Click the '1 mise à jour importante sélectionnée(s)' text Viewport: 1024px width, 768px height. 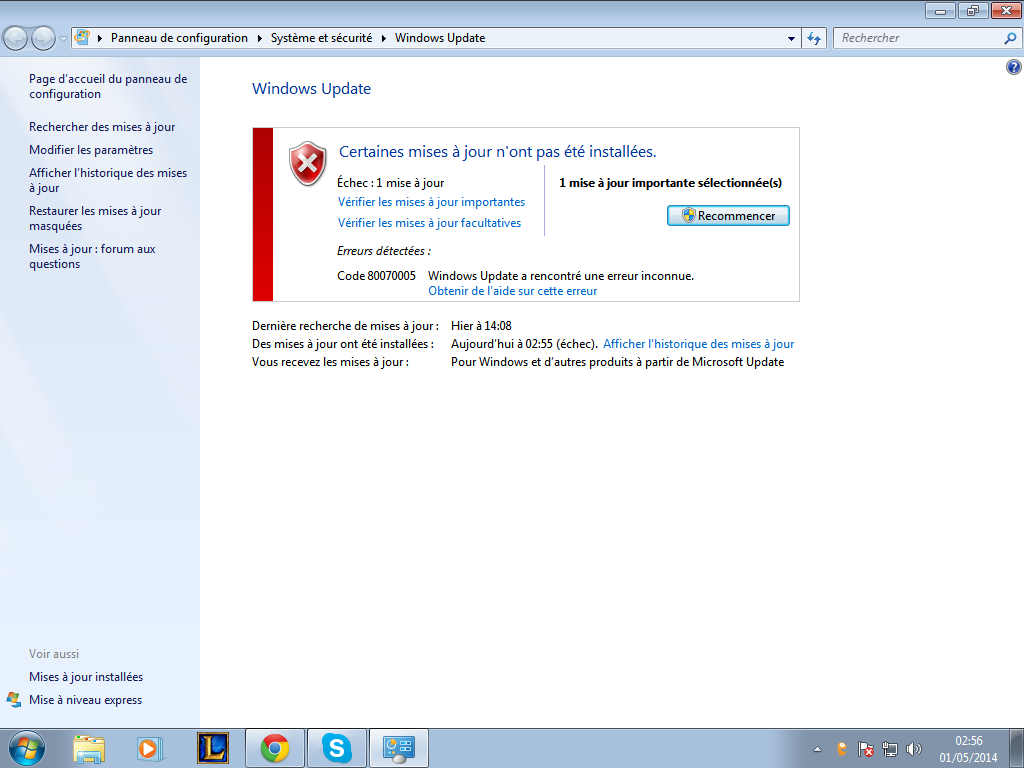click(x=671, y=183)
